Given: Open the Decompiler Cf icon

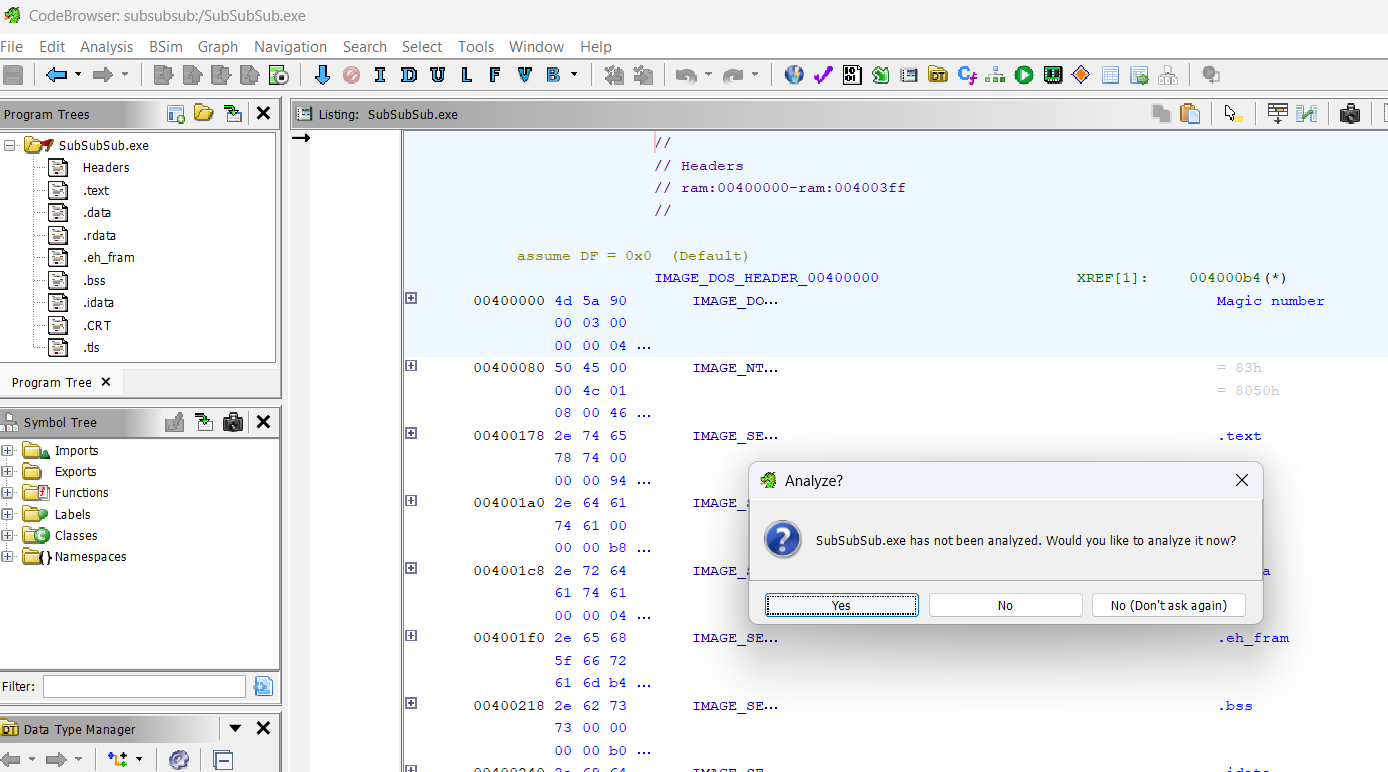Looking at the screenshot, I should pos(966,75).
